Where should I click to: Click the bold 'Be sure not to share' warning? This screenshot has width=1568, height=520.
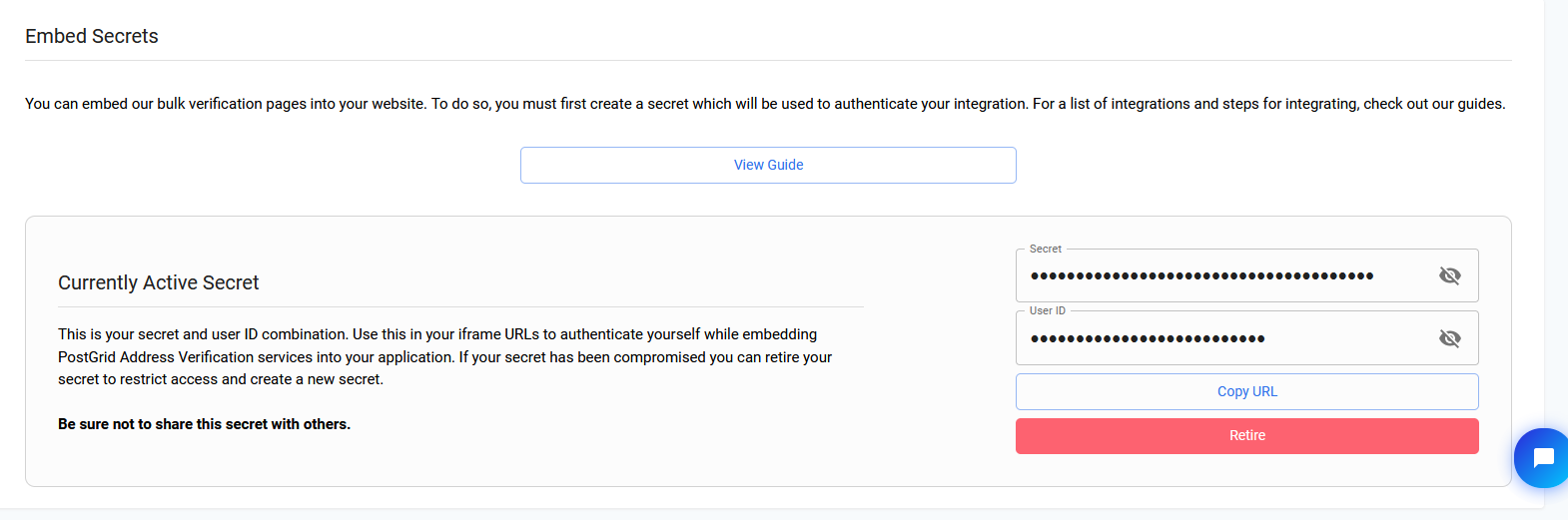pyautogui.click(x=204, y=424)
